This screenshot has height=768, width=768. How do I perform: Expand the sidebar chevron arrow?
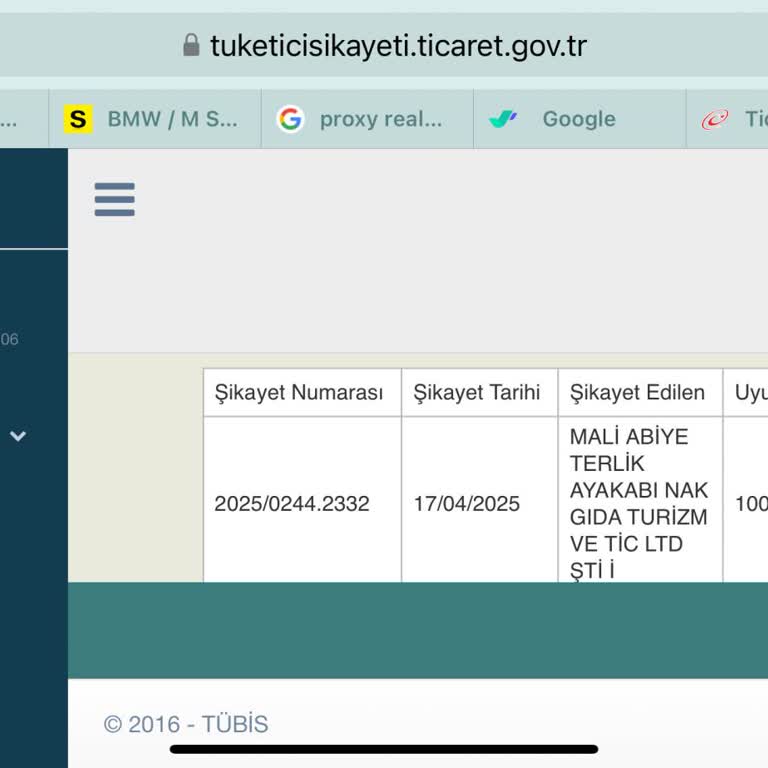(18, 435)
